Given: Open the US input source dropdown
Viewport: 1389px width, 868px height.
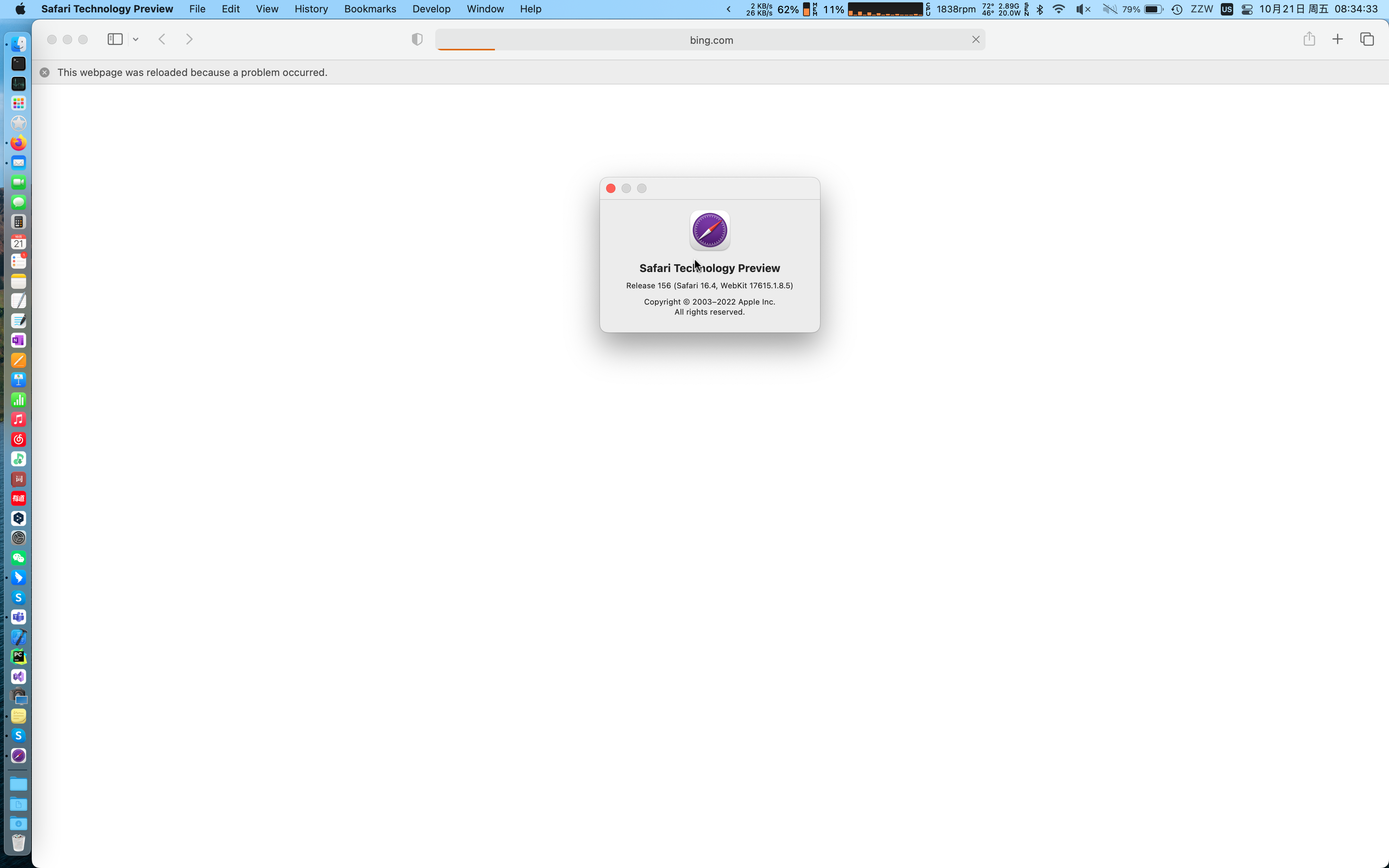Looking at the screenshot, I should 1227,9.
